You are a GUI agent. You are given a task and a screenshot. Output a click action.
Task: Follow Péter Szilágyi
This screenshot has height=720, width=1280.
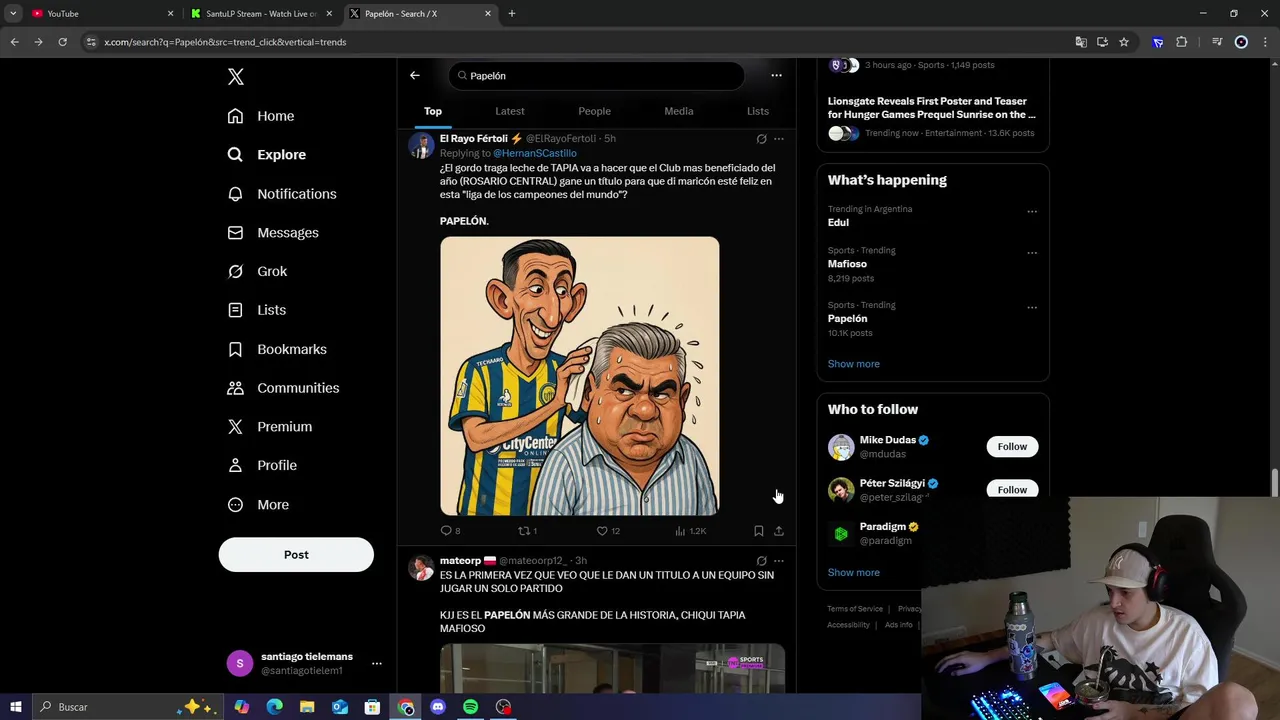[x=1012, y=489]
